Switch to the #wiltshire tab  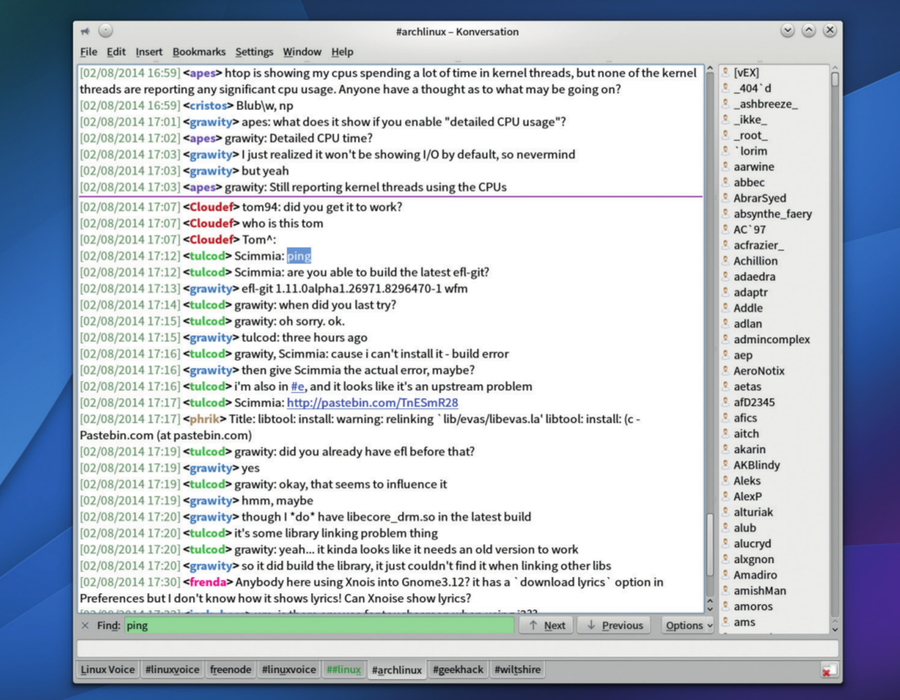click(517, 670)
